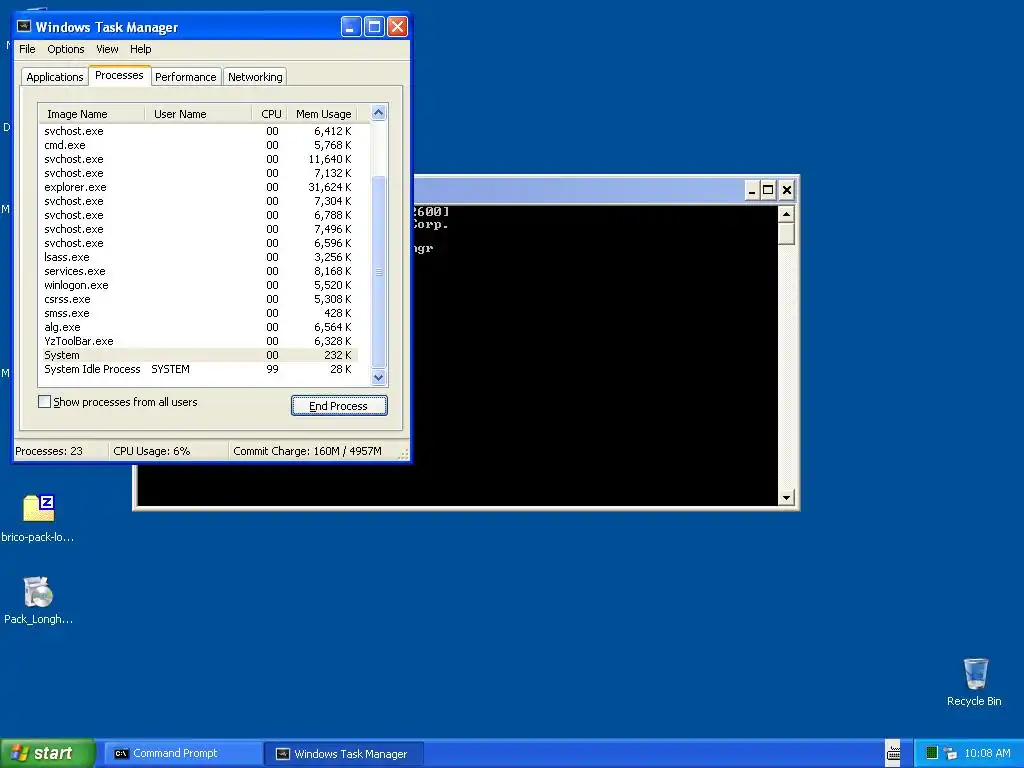Viewport: 1024px width, 768px height.
Task: Select svchost.exe row using 11,640 K
Action: (x=199, y=159)
